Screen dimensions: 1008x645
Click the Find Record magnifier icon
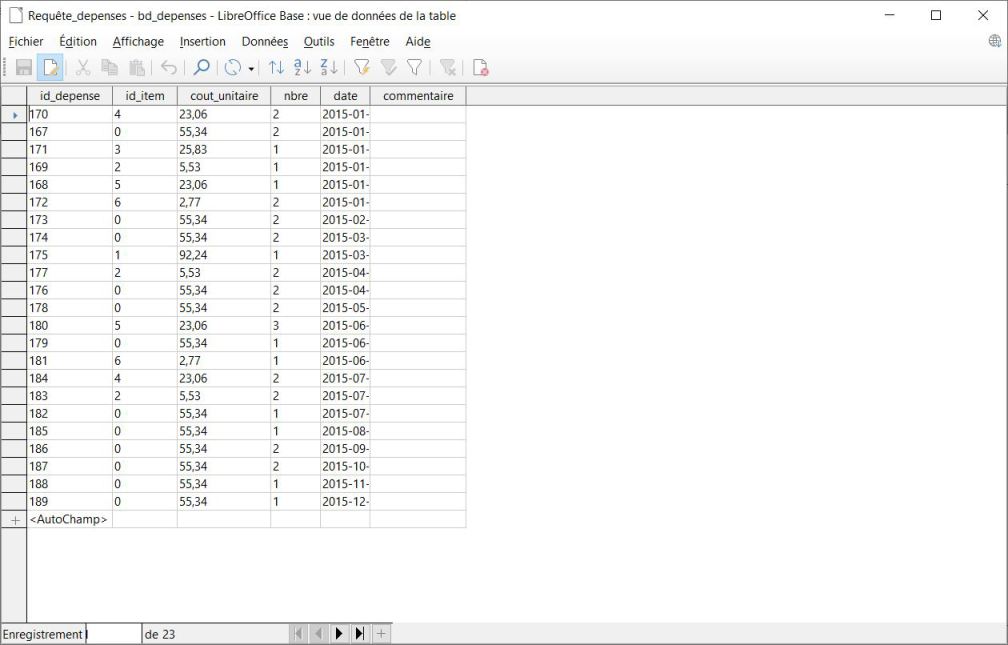coord(201,68)
